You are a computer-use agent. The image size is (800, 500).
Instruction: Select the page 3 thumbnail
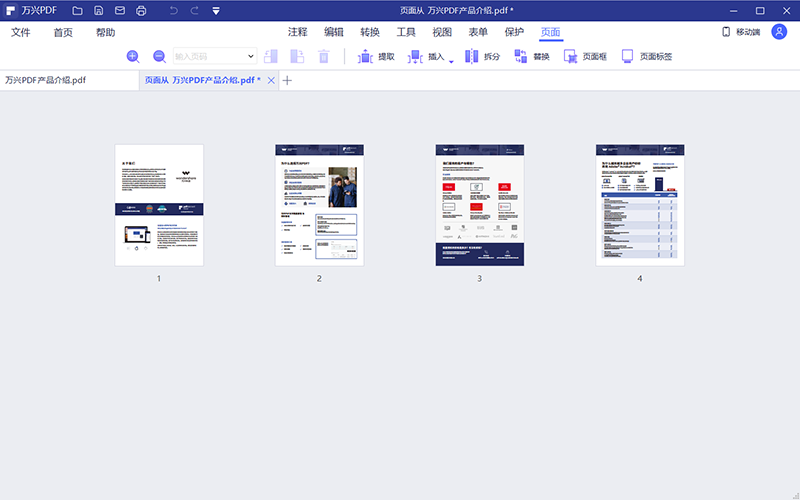[479, 205]
